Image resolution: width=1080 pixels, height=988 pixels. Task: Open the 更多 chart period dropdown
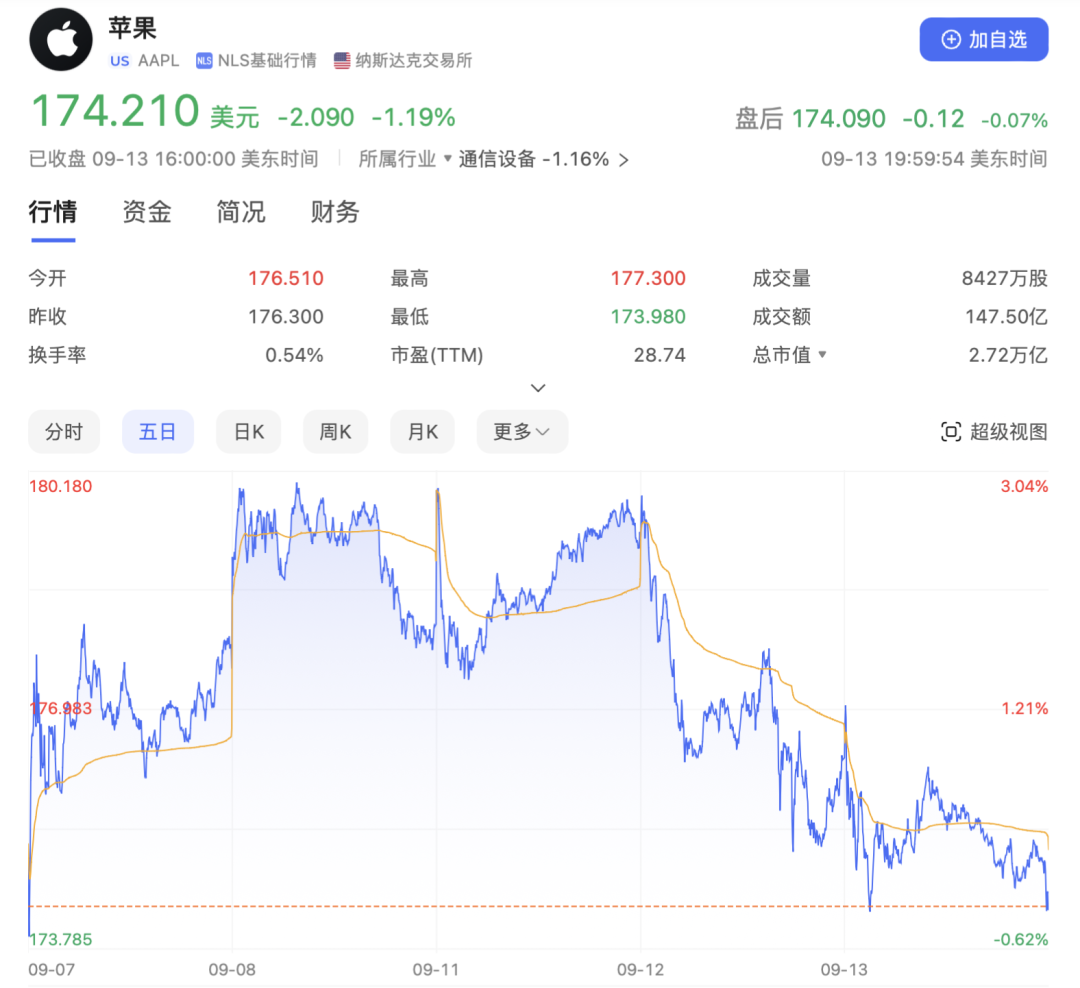(522, 432)
